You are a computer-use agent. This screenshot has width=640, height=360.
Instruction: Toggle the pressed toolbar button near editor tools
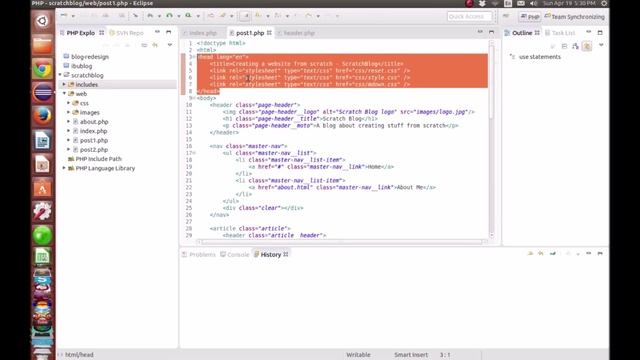(x=245, y=16)
